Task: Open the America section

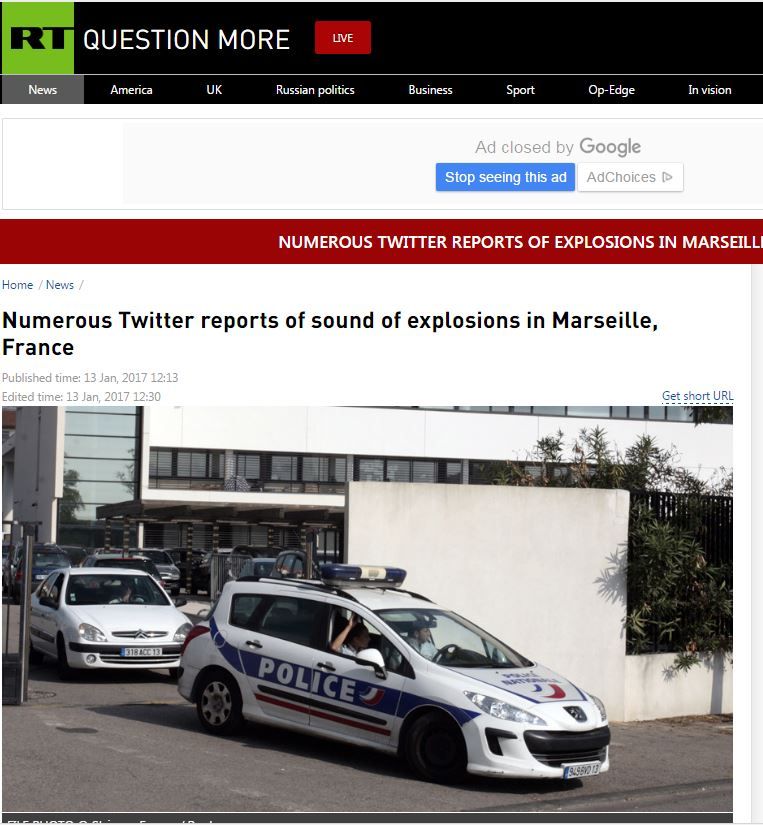Action: (x=131, y=90)
